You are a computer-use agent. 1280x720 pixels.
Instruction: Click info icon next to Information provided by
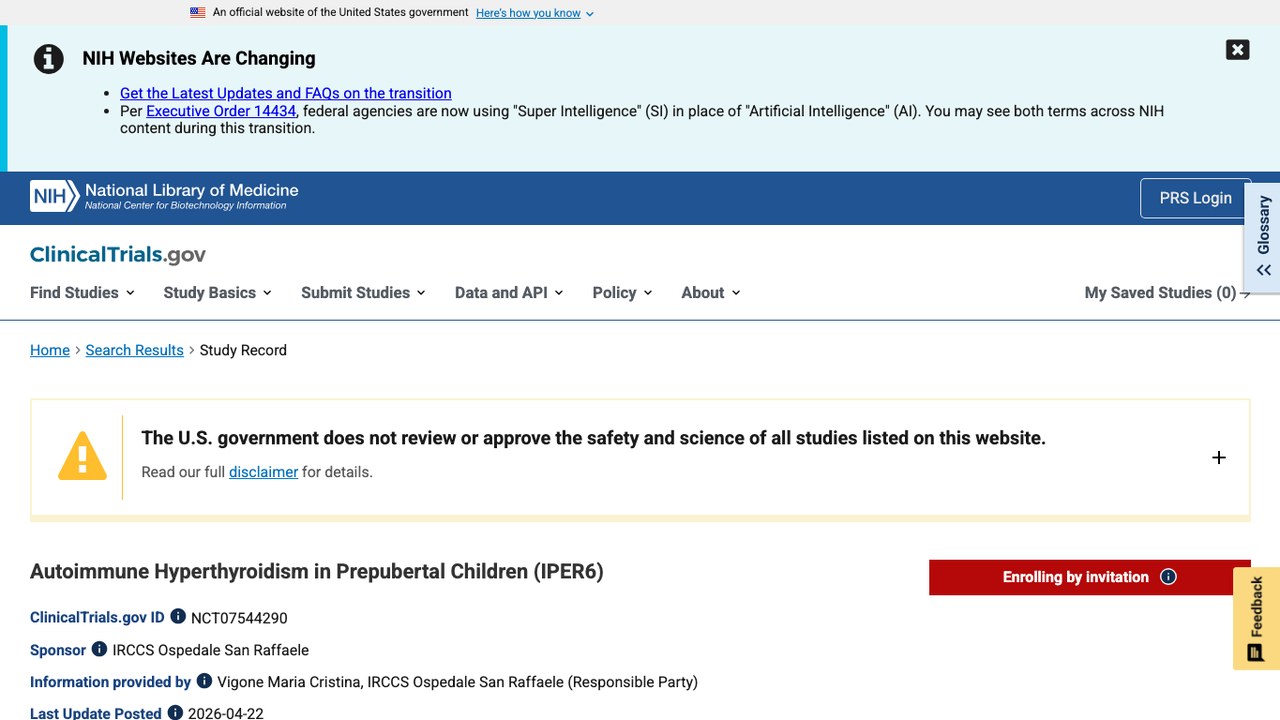(x=204, y=681)
